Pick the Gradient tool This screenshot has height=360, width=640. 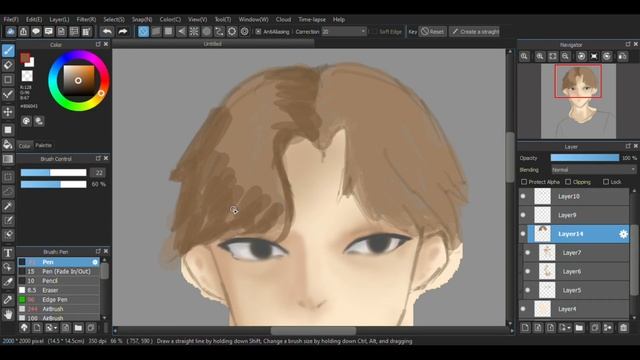(8, 159)
